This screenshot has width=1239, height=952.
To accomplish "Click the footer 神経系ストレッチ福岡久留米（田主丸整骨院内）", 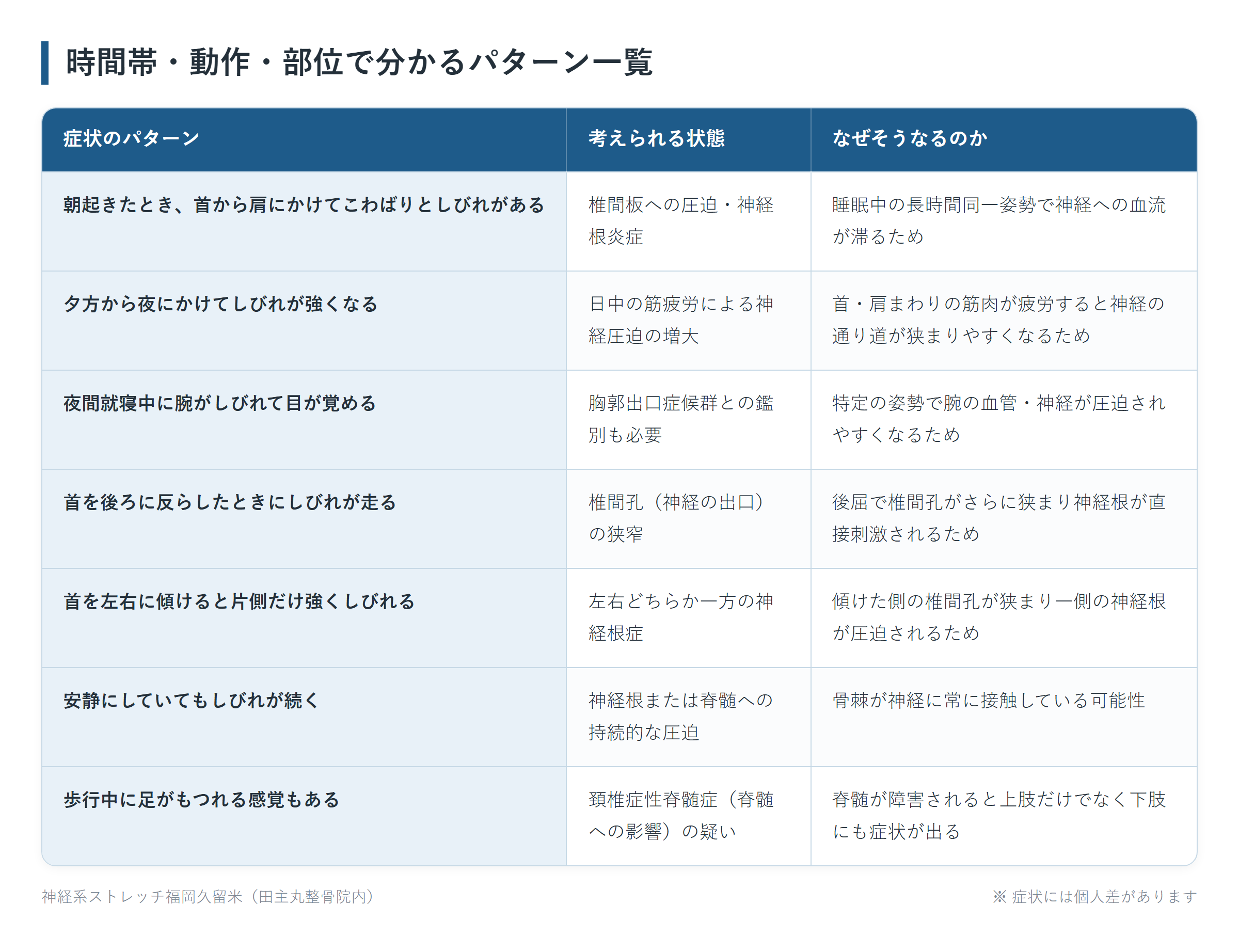I will click(208, 896).
